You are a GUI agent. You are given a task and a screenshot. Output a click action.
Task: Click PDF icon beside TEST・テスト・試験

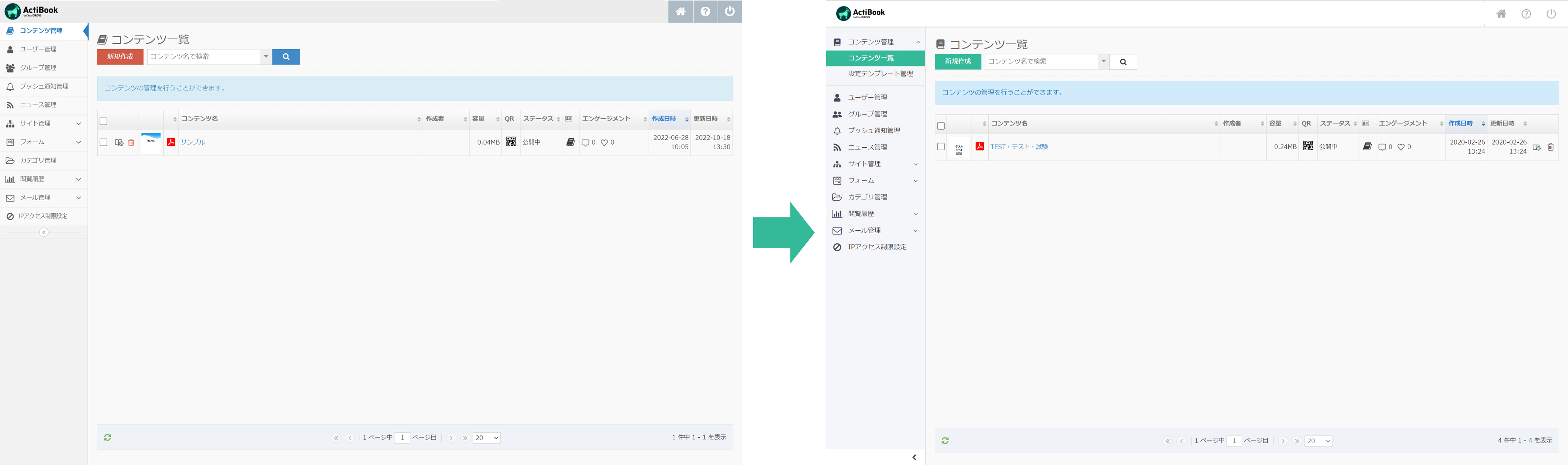click(979, 147)
